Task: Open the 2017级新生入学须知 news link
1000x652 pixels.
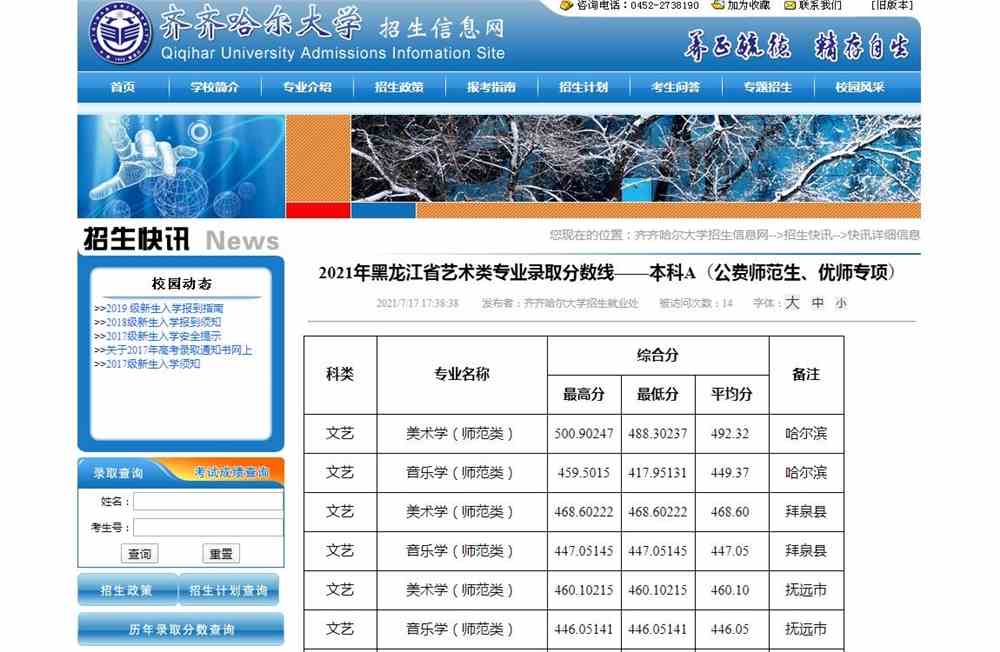Action: pyautogui.click(x=153, y=364)
